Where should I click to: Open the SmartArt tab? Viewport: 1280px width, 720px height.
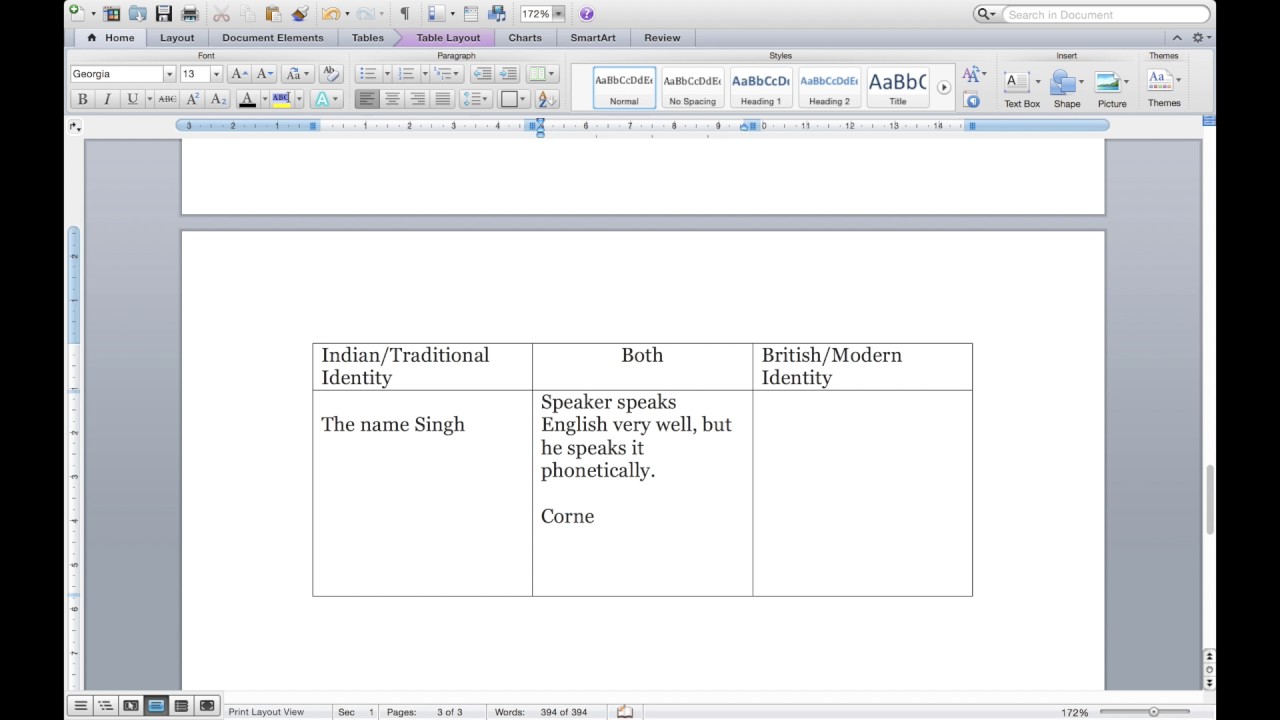(x=593, y=38)
